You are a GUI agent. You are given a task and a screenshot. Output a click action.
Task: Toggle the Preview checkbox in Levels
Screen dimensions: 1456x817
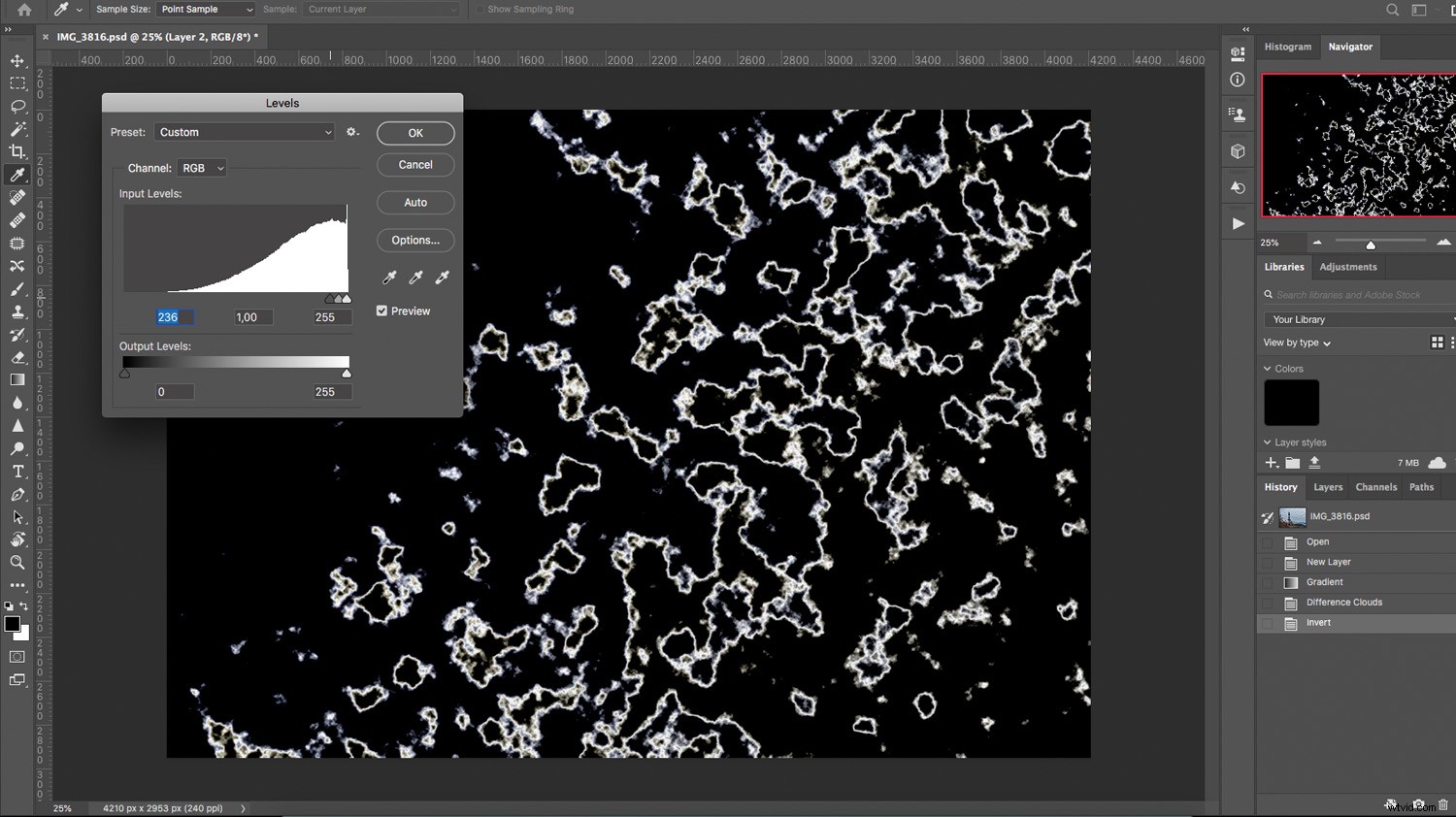[381, 310]
